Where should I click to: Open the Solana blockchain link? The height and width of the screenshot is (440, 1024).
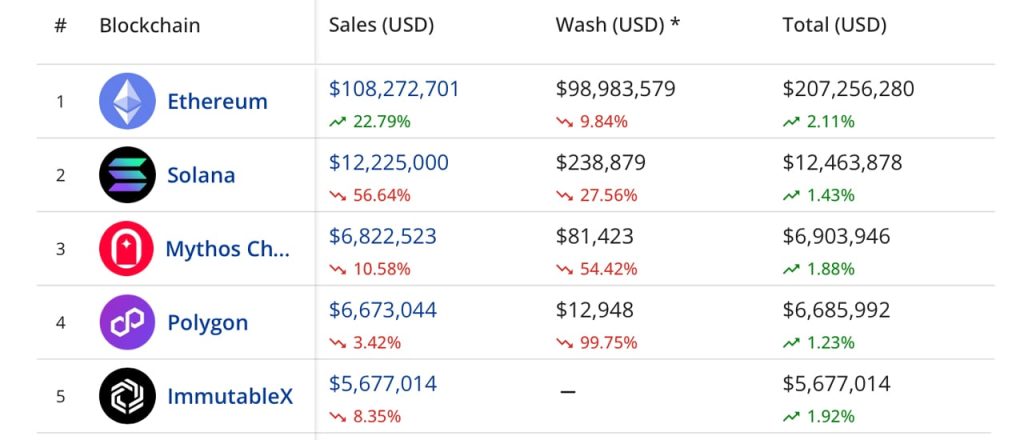point(201,175)
